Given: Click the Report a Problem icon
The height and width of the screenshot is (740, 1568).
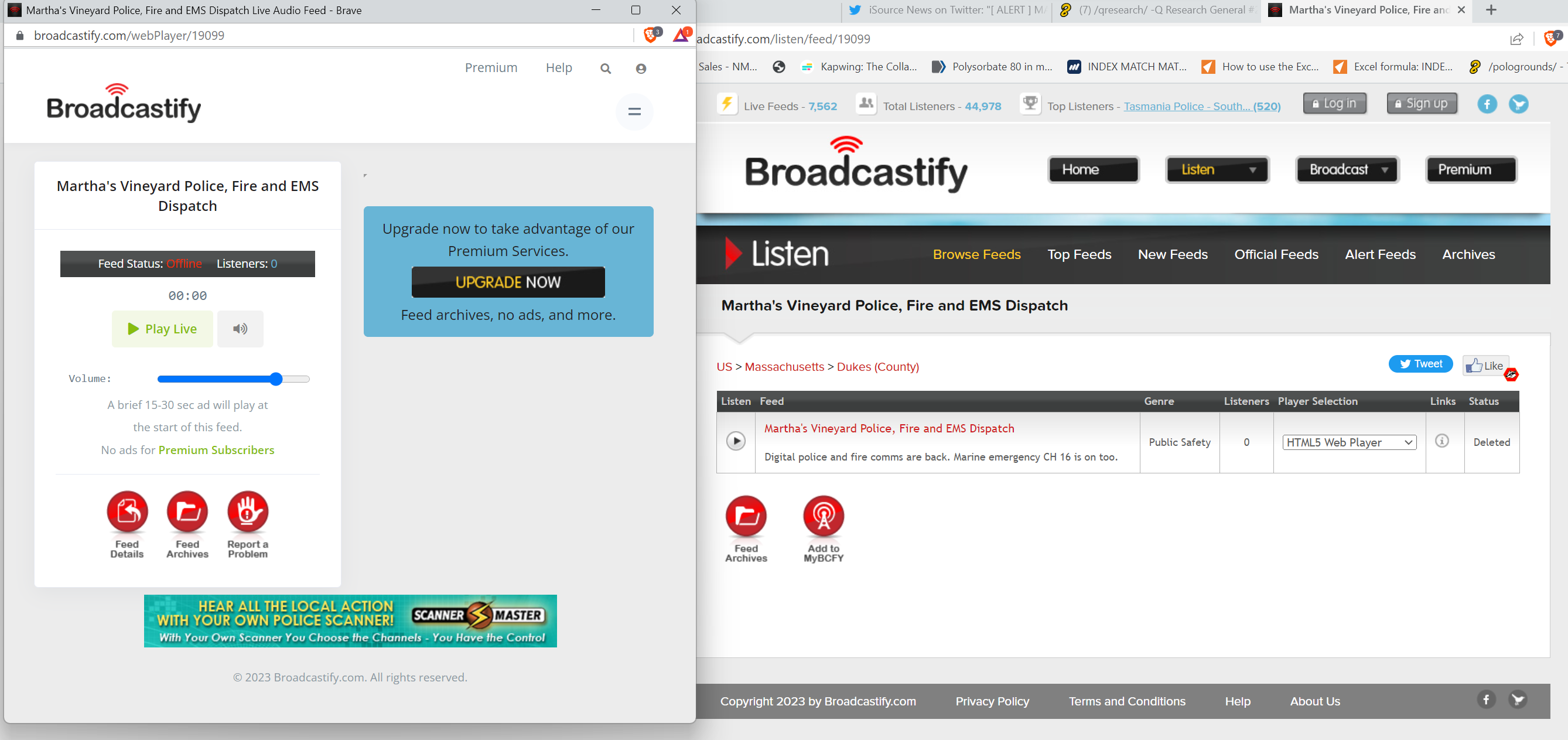Looking at the screenshot, I should tap(248, 524).
